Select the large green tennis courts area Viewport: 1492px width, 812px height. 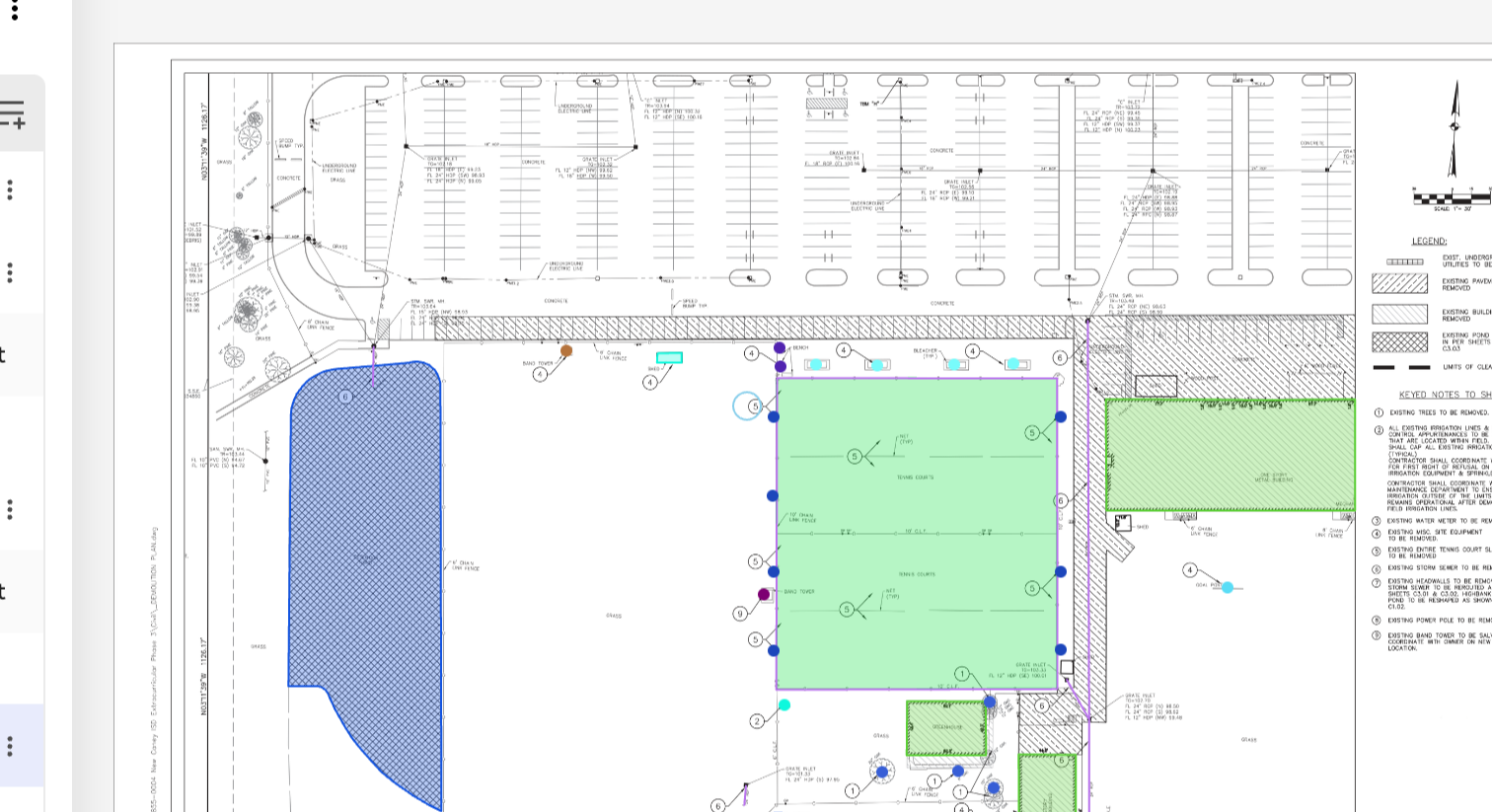click(917, 533)
